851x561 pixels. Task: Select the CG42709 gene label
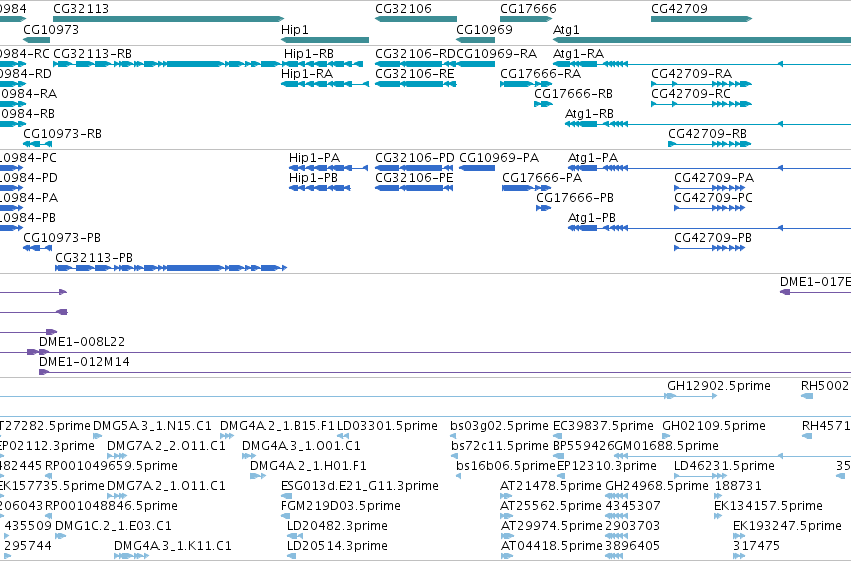[679, 9]
